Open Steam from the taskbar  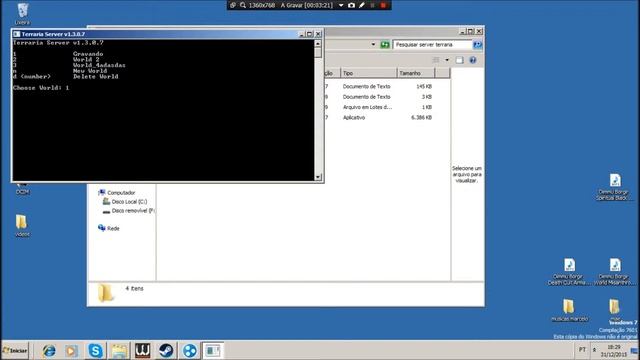coord(166,351)
